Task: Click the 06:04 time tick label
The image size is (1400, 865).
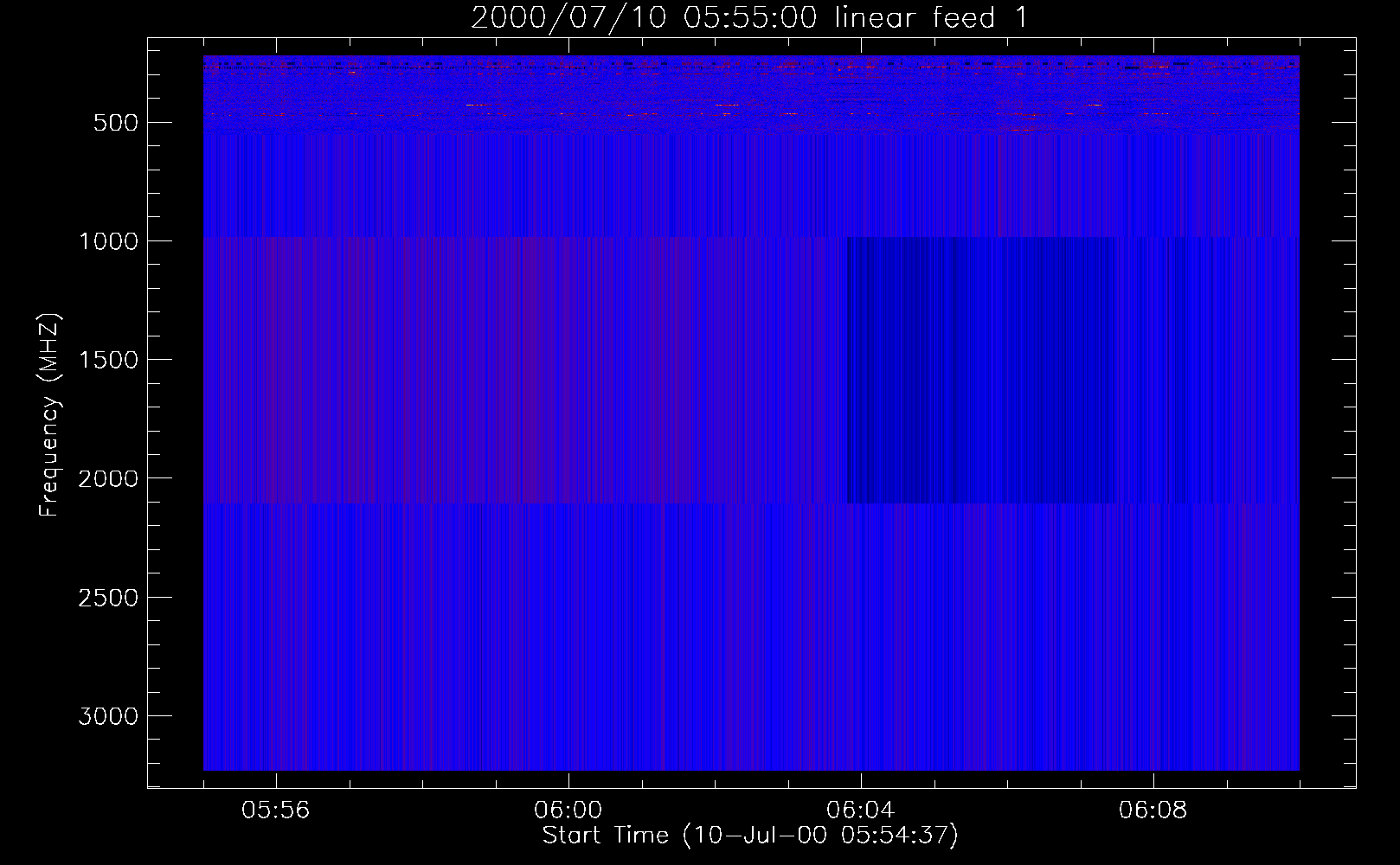Action: 861,811
